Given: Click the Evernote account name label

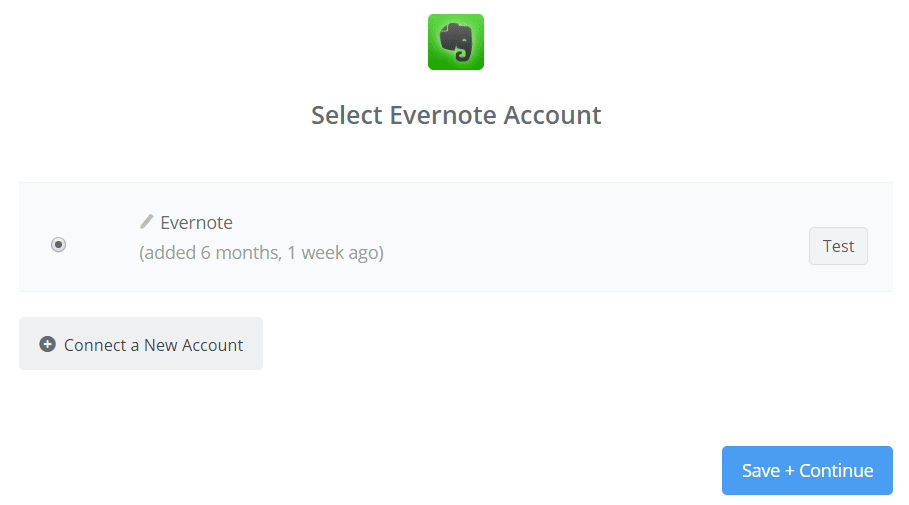Looking at the screenshot, I should (196, 222).
